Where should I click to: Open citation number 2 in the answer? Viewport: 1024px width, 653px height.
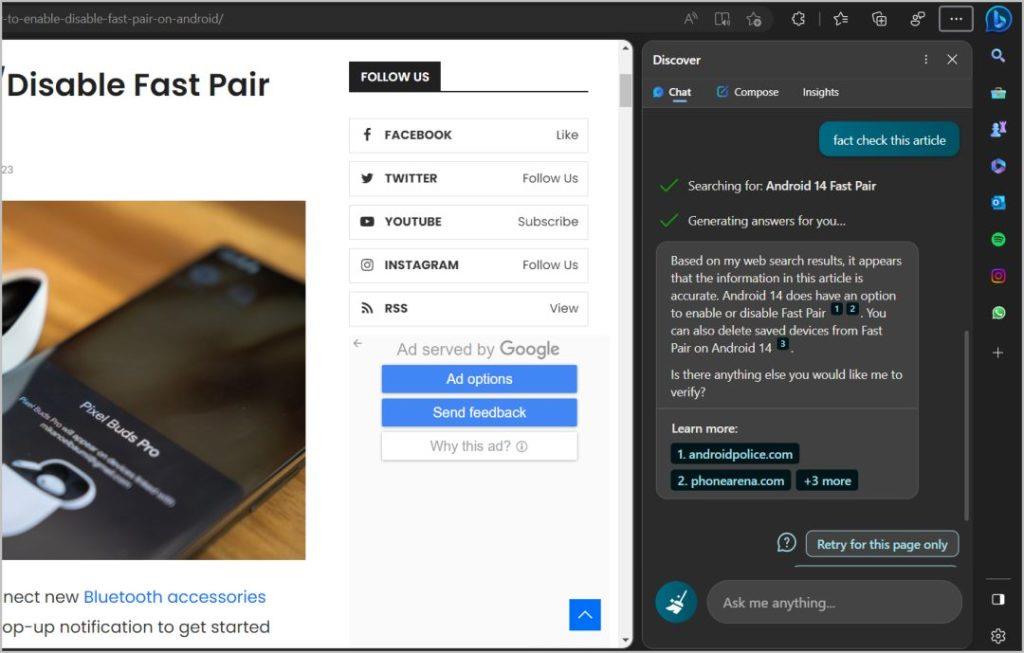[852, 309]
